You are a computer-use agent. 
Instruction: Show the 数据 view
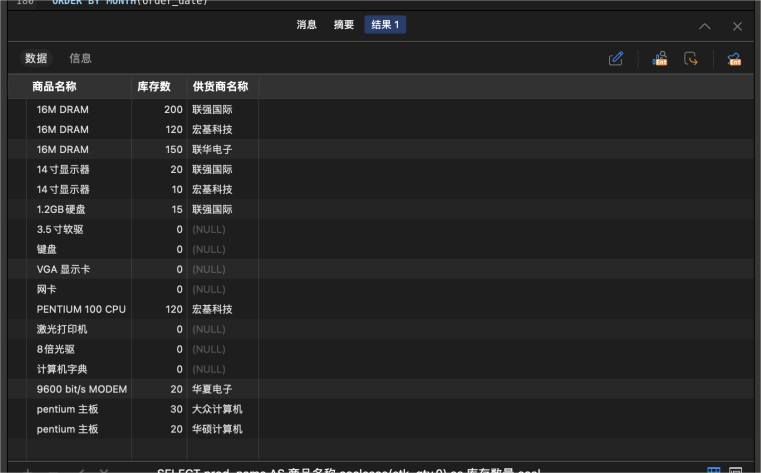[36, 58]
